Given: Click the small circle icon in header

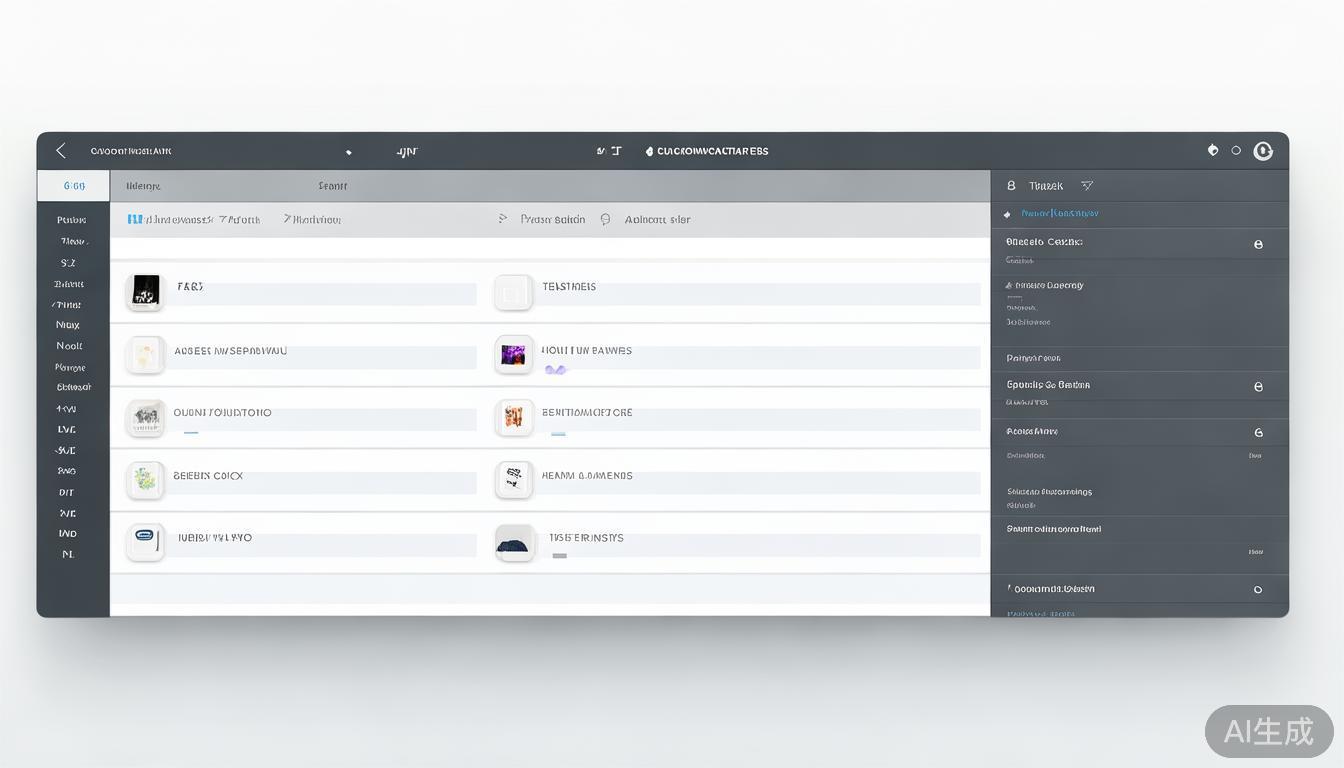Looking at the screenshot, I should [1236, 151].
